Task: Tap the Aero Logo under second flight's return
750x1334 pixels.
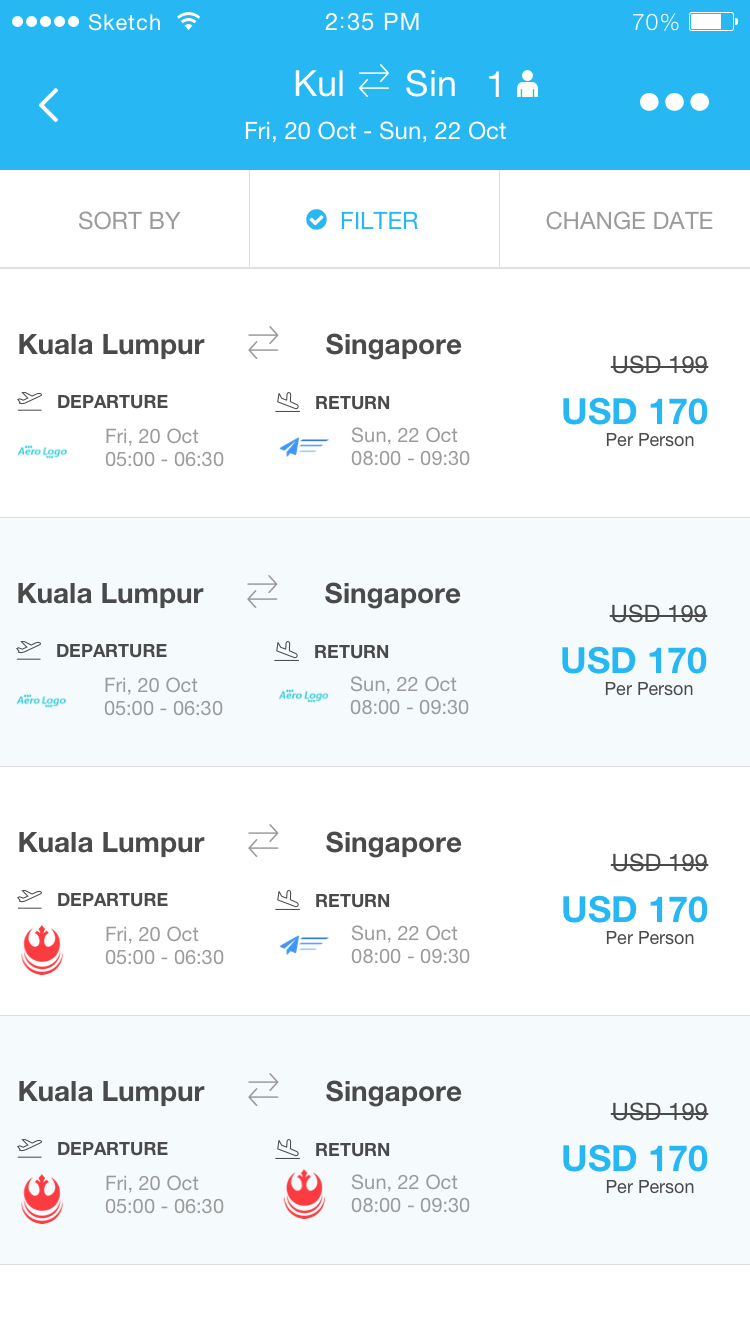Action: pyautogui.click(x=303, y=696)
